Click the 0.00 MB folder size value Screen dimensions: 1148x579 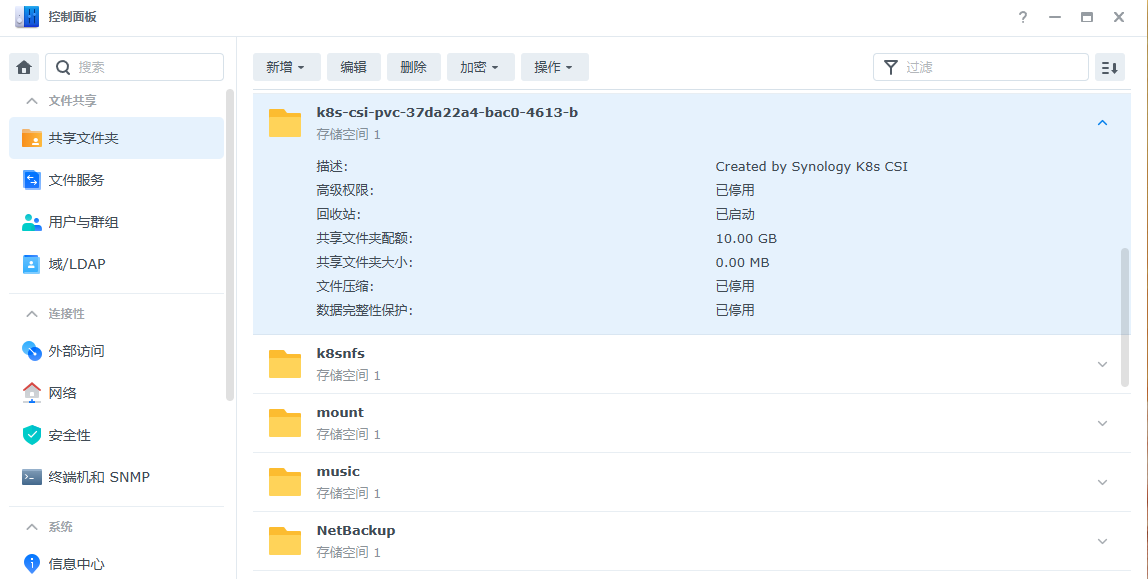742,263
